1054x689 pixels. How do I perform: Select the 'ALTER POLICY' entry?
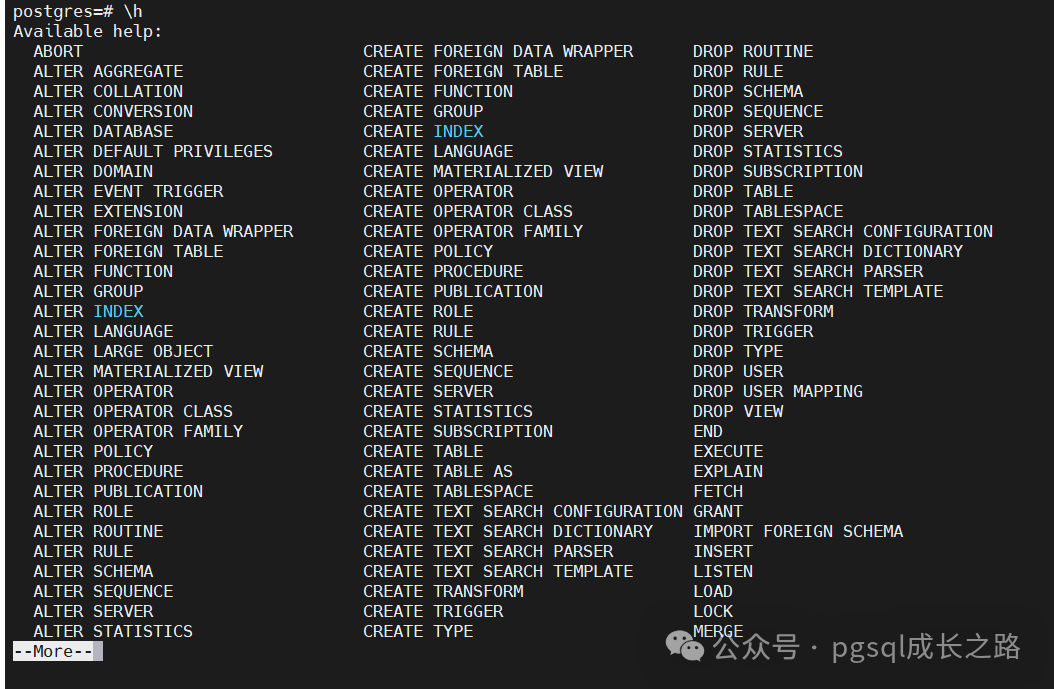pos(93,451)
